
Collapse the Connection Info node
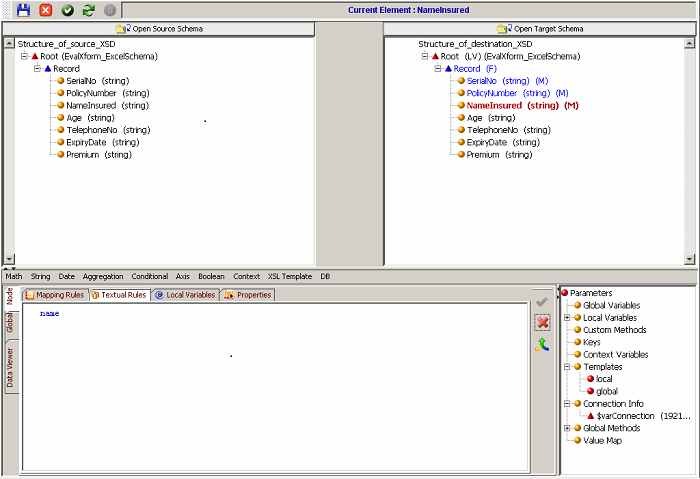click(567, 404)
